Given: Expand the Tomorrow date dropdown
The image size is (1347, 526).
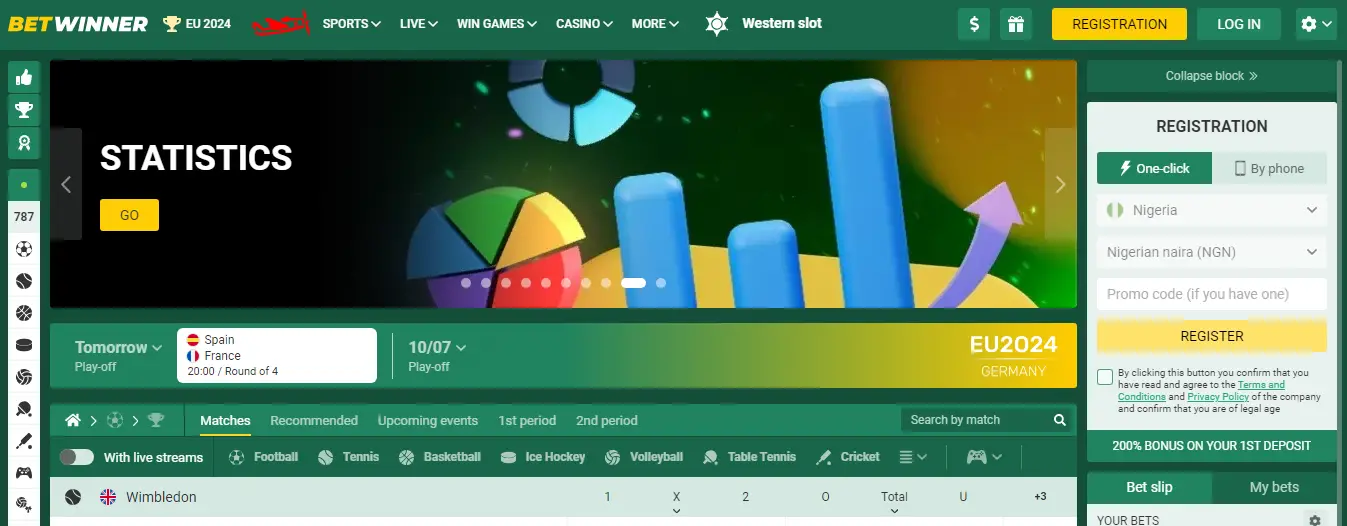Looking at the screenshot, I should (x=118, y=347).
